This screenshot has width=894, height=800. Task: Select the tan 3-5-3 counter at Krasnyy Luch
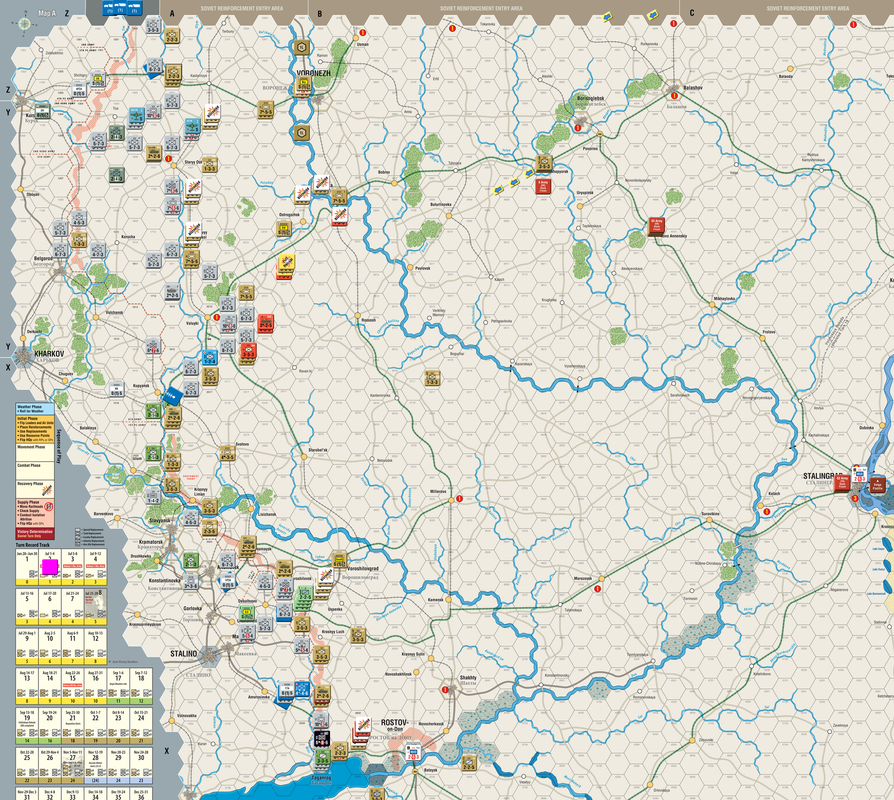[x=357, y=636]
